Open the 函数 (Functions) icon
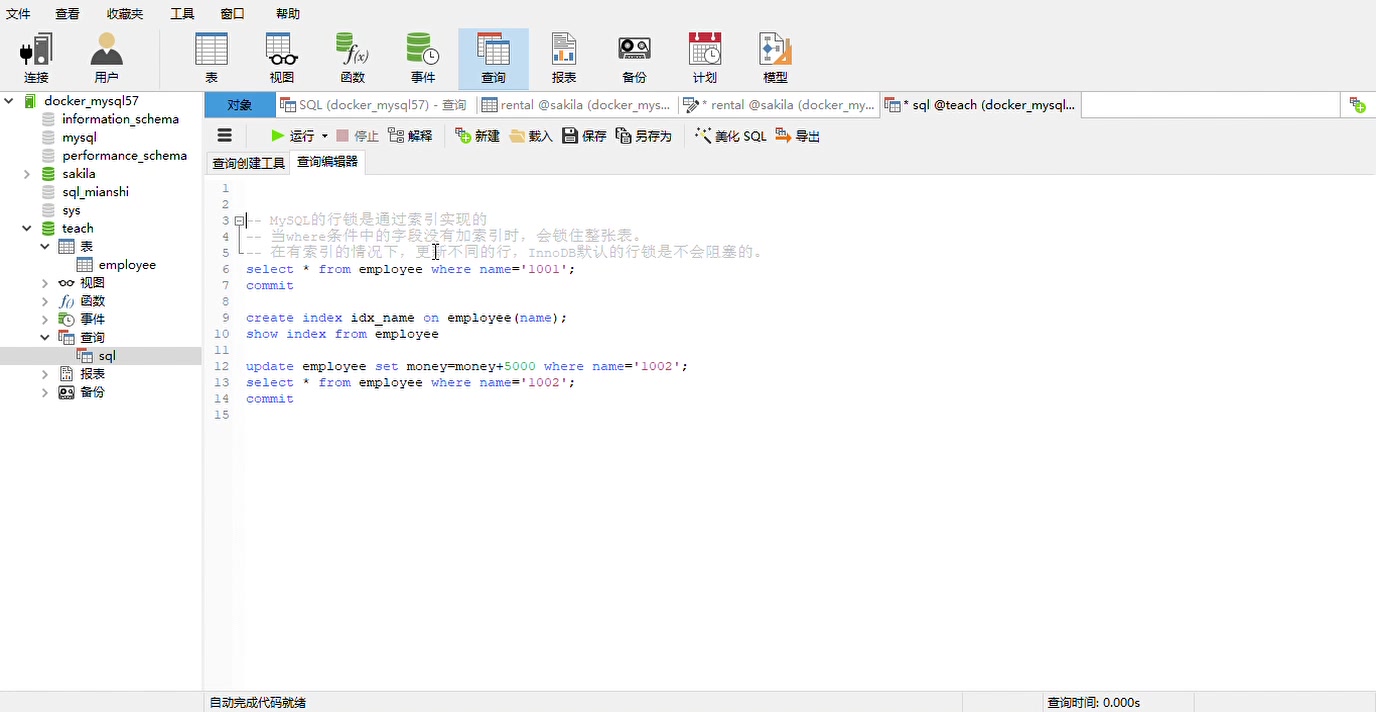This screenshot has height=712, width=1376. [x=352, y=57]
